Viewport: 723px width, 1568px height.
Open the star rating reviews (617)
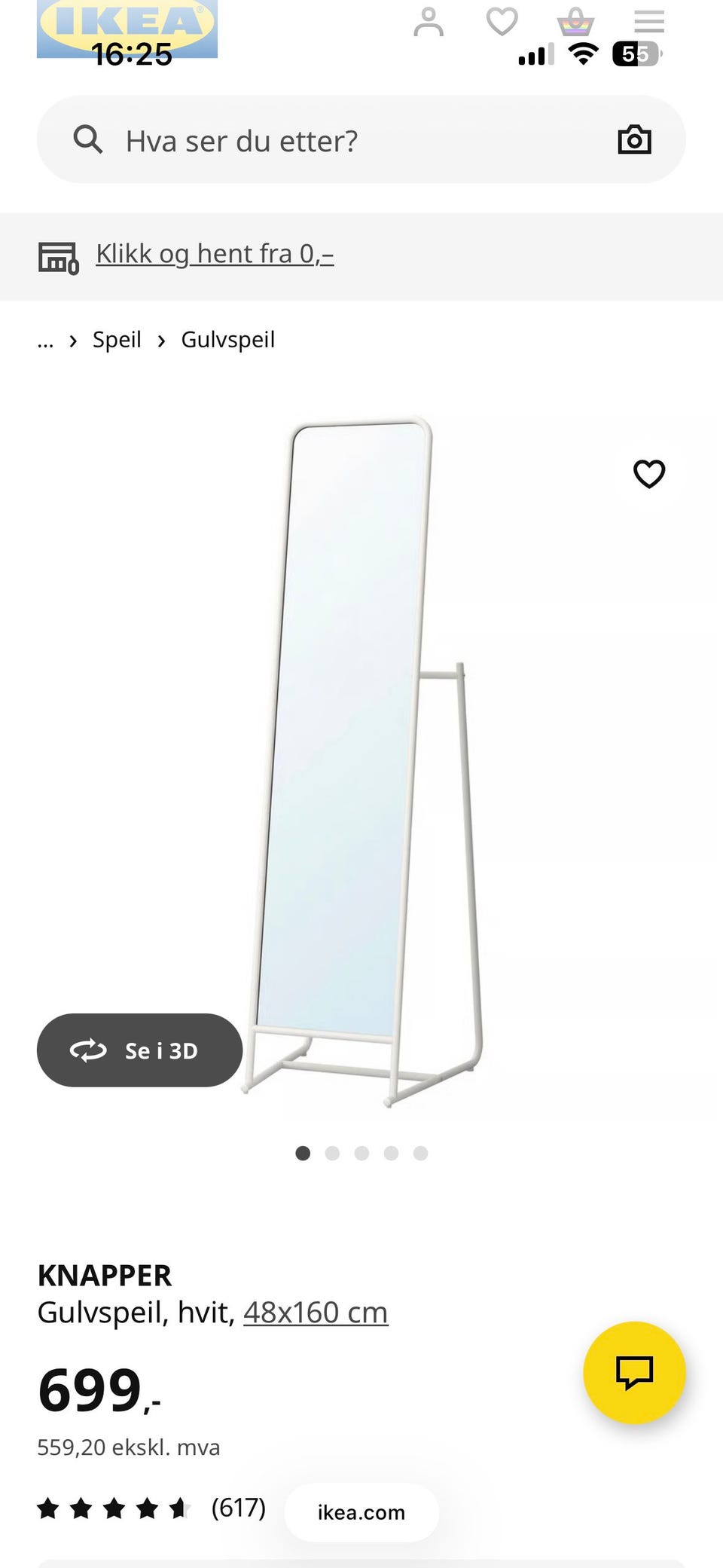151,1508
